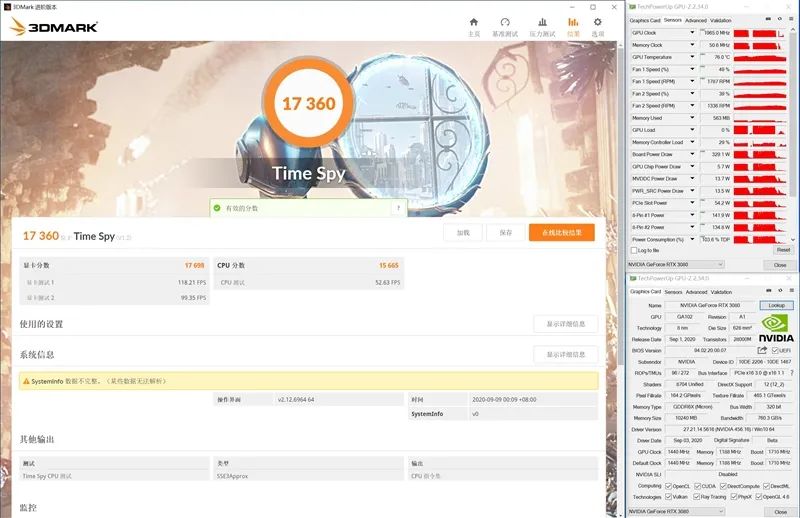Open the Memory Clock sensor dropdown arrow

coord(692,45)
